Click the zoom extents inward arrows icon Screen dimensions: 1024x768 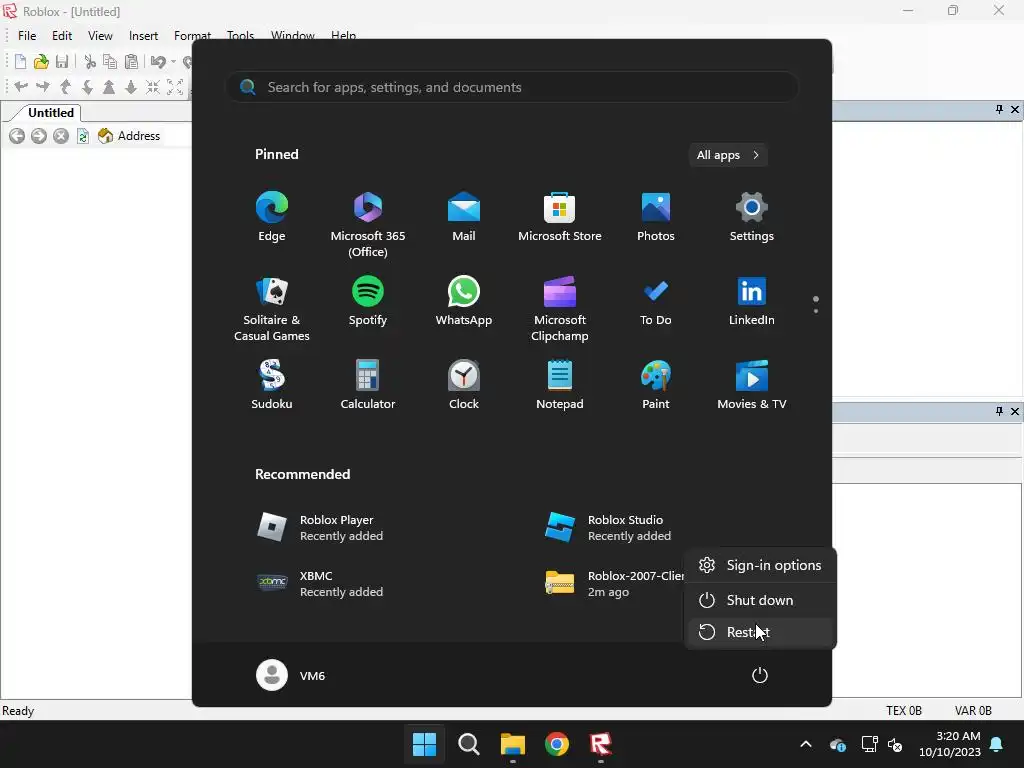coord(153,87)
